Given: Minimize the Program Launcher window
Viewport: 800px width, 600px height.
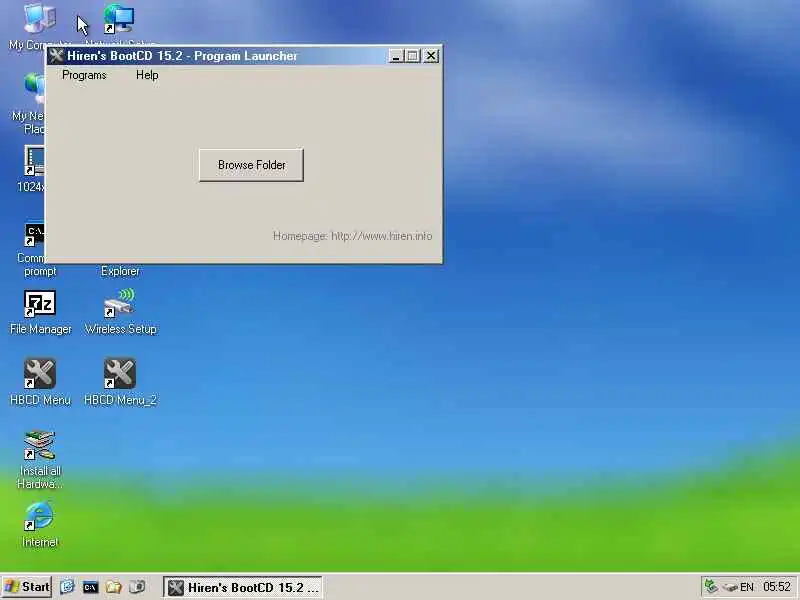Looking at the screenshot, I should 396,56.
